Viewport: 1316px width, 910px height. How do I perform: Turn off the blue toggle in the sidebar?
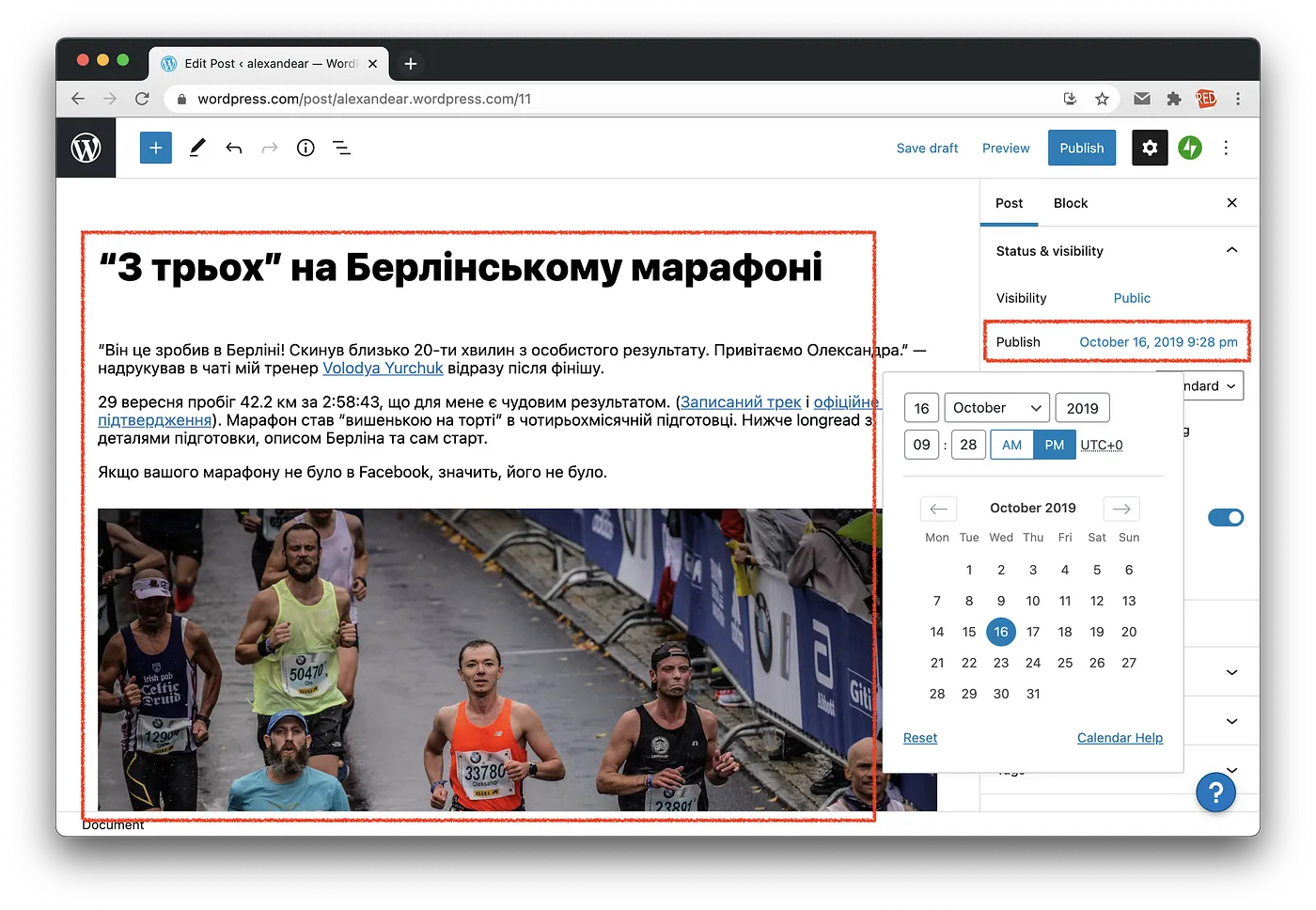click(1226, 517)
